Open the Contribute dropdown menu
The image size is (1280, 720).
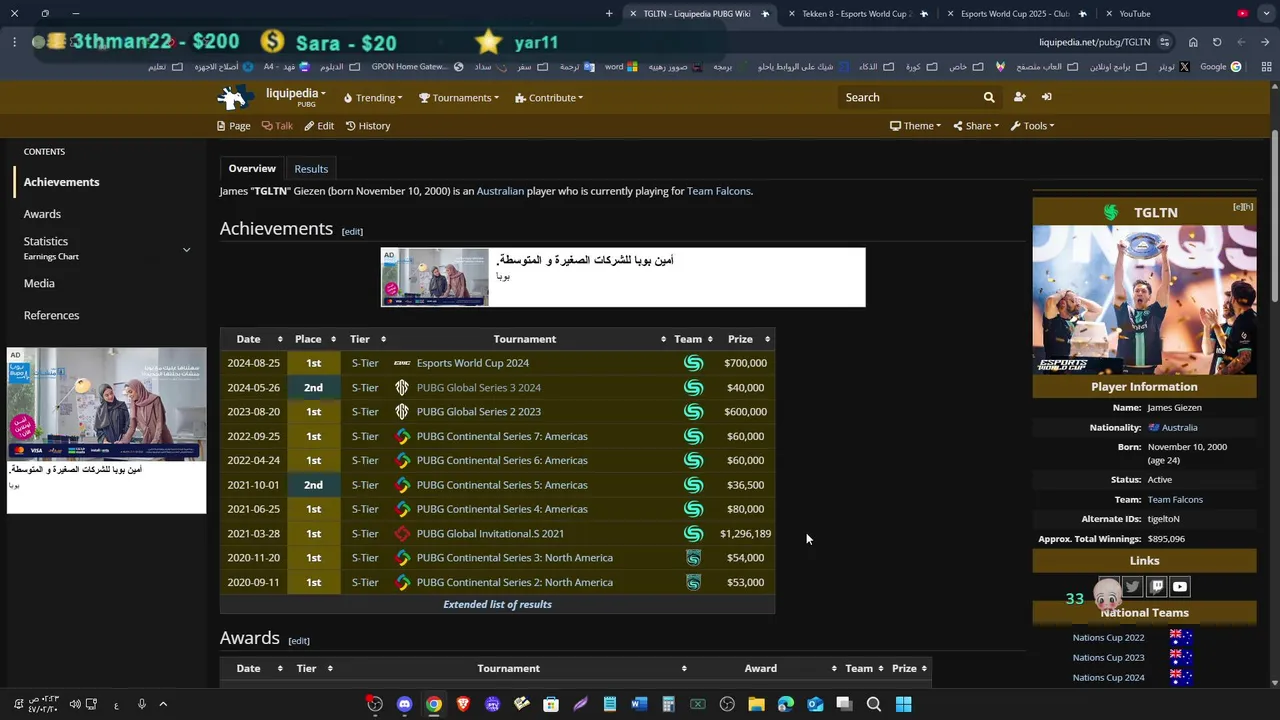[x=549, y=98]
